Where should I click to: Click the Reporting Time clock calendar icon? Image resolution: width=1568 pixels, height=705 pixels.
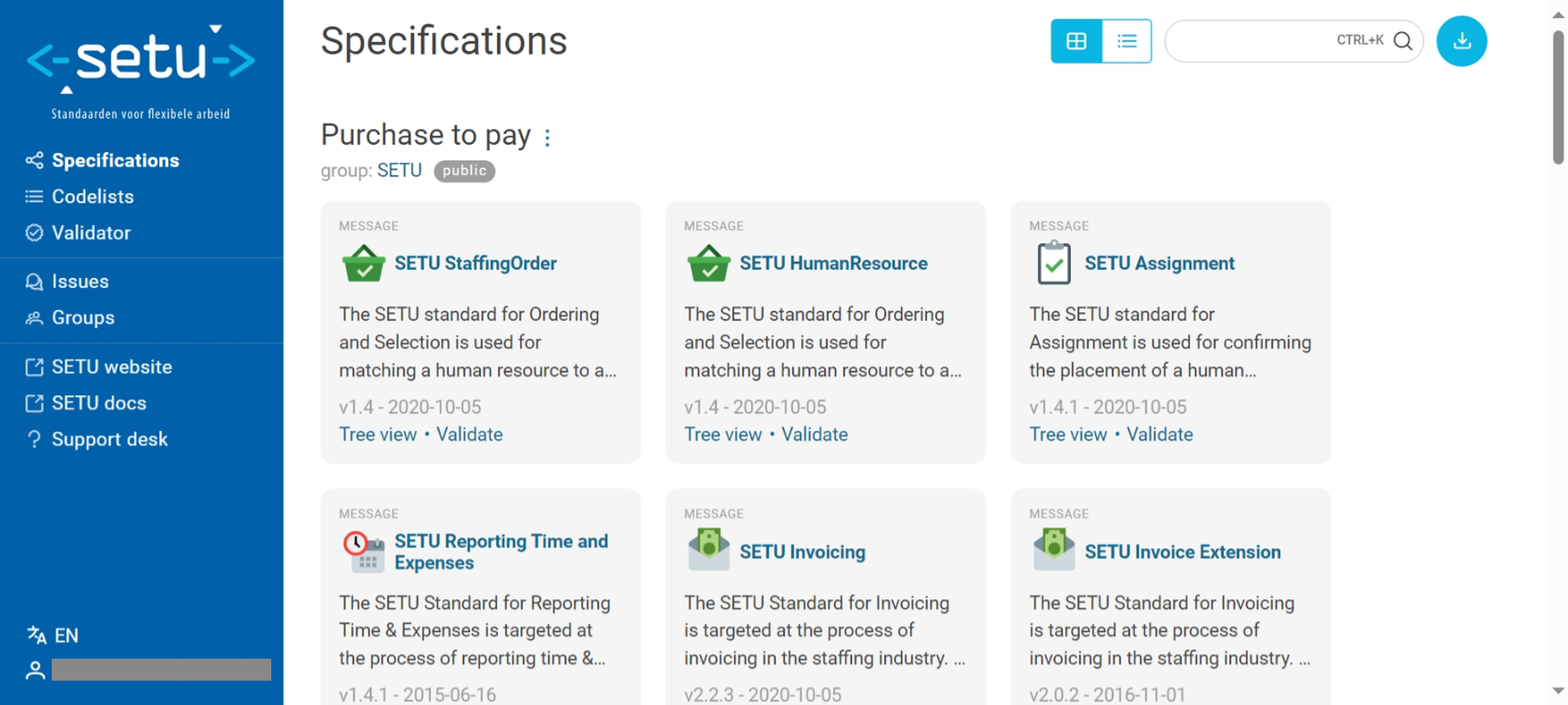364,552
